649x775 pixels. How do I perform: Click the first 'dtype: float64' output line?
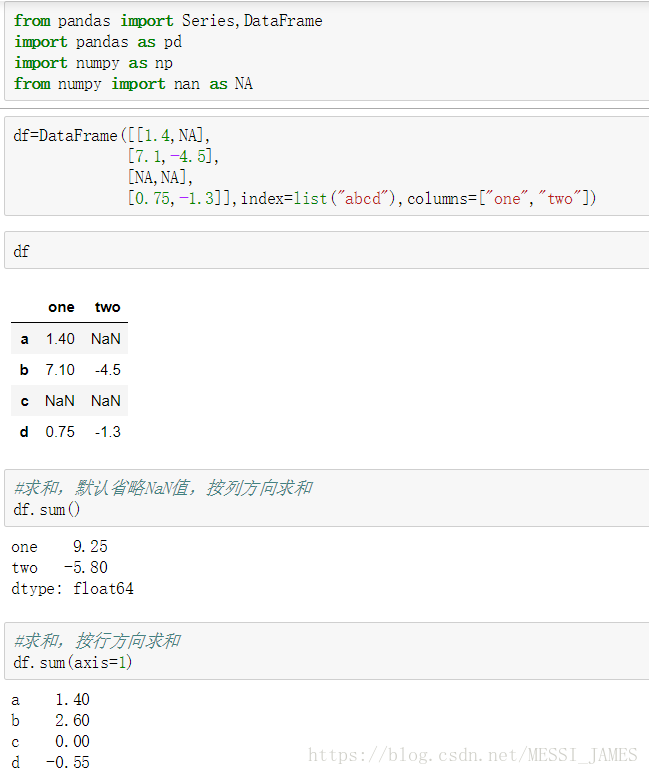[72, 589]
